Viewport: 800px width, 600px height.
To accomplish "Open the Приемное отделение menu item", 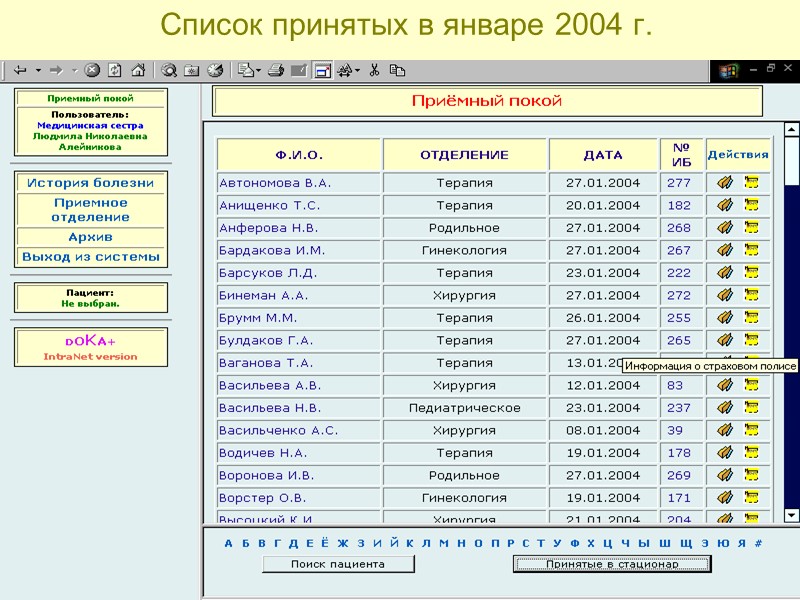I will tap(91, 210).
